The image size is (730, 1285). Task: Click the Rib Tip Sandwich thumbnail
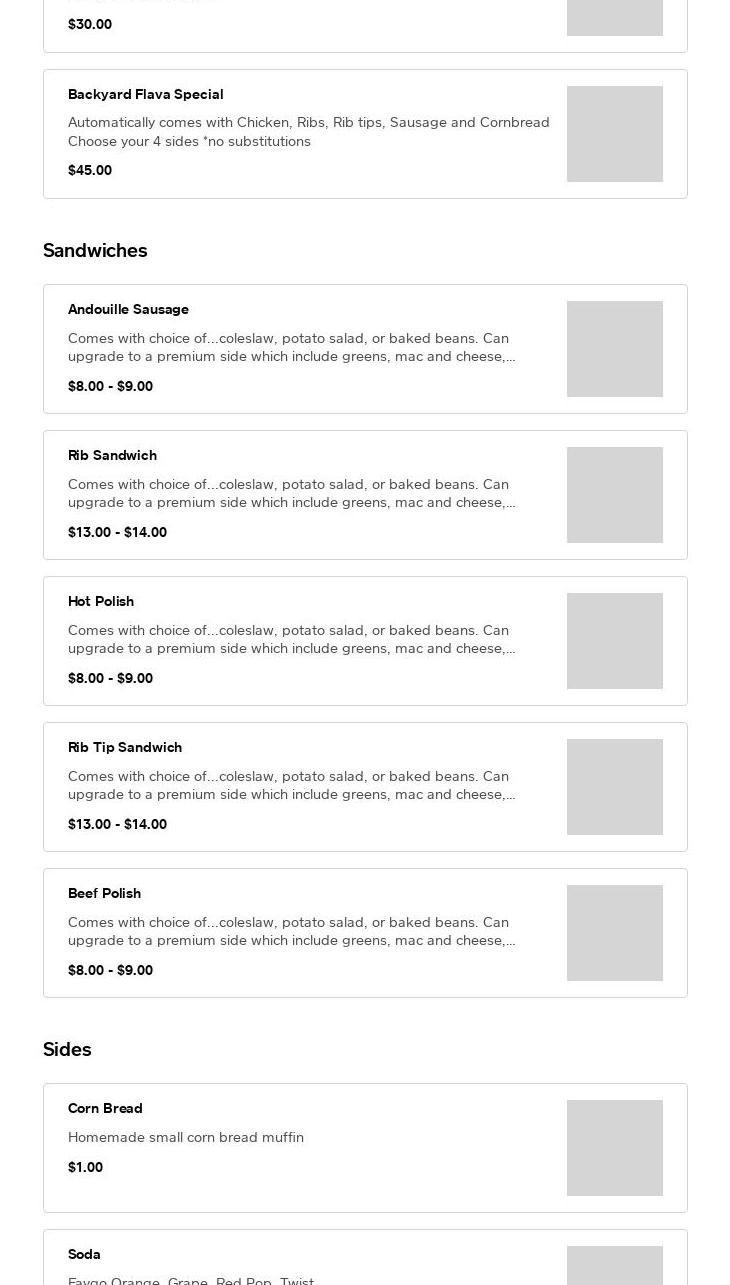coord(614,787)
